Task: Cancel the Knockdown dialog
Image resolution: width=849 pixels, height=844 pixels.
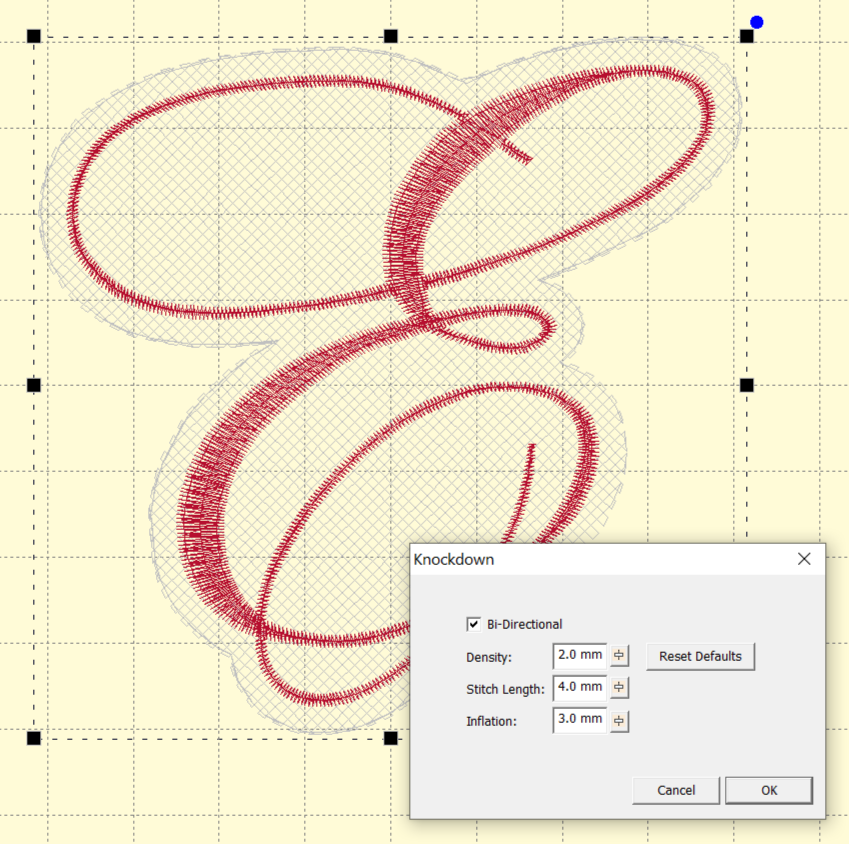Action: point(676,790)
